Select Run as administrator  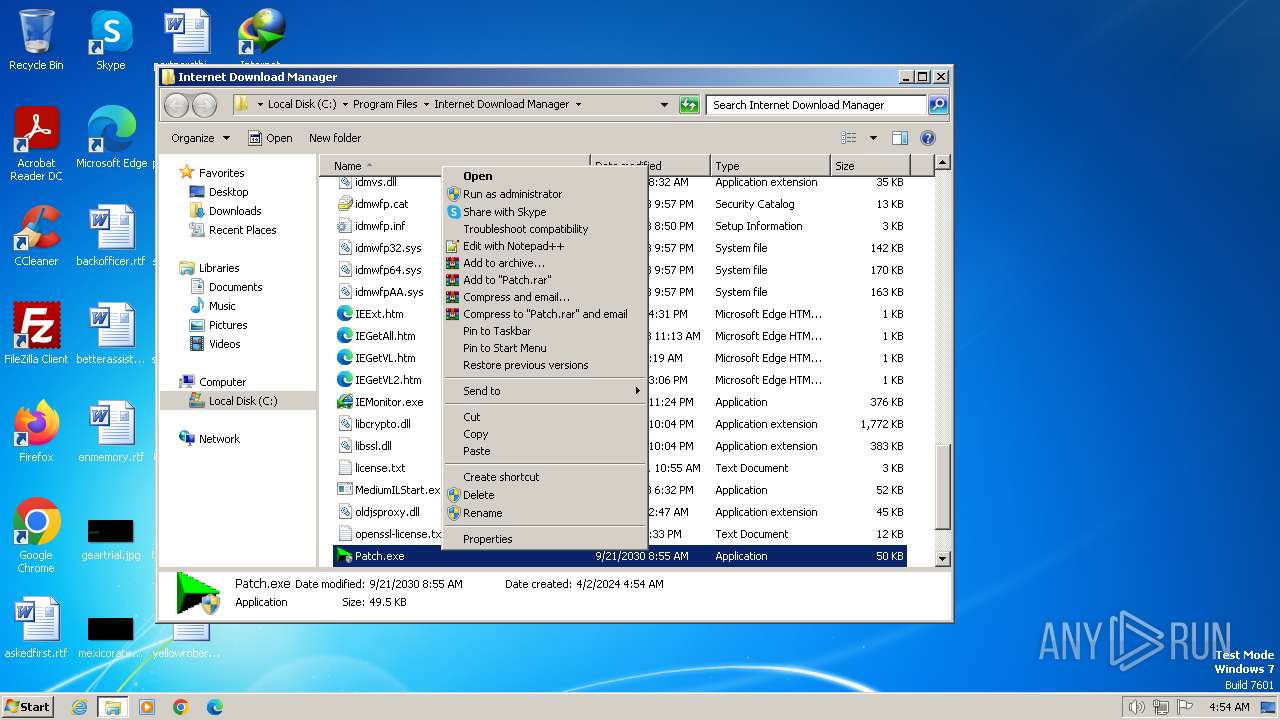click(545, 194)
